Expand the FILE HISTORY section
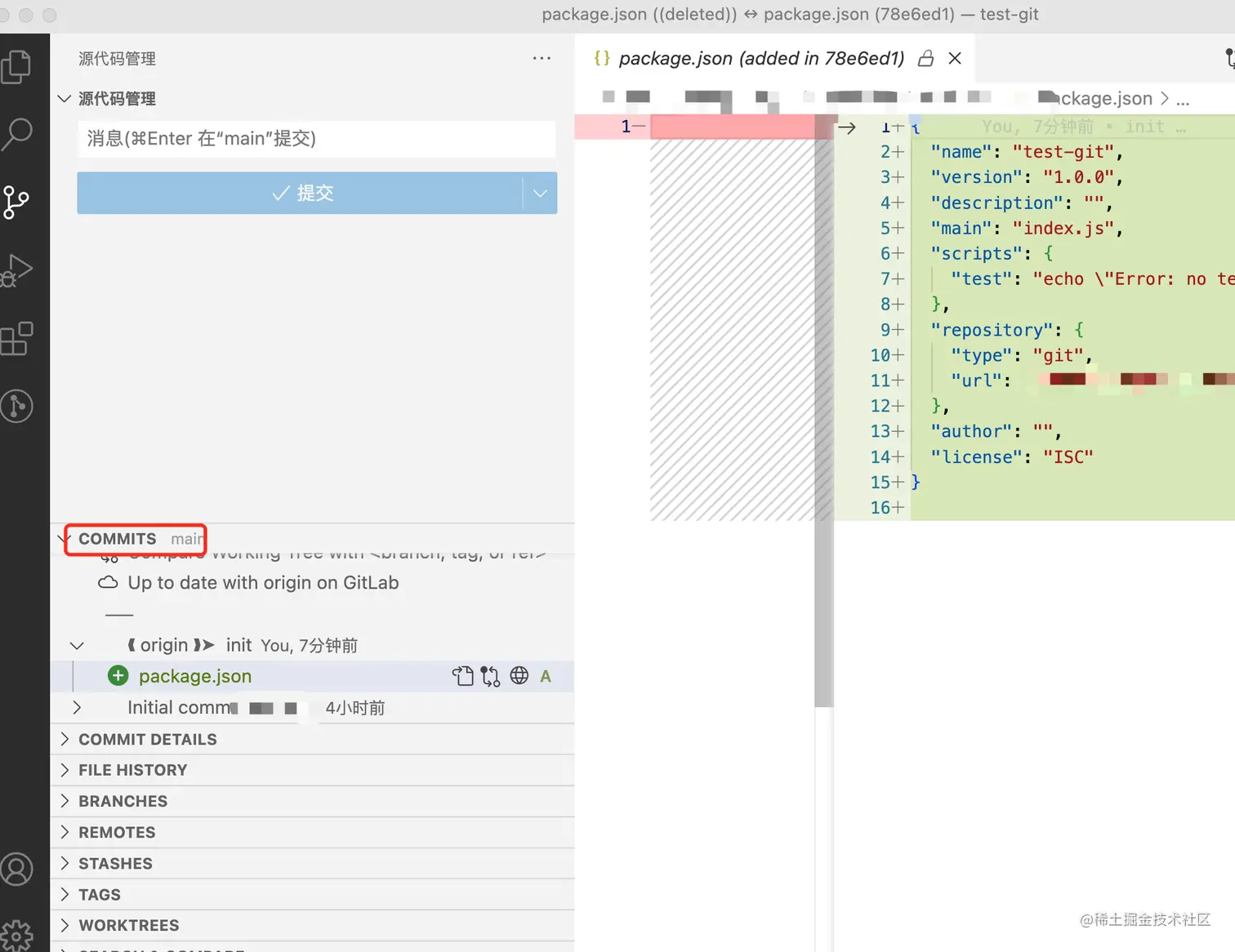 click(x=312, y=771)
